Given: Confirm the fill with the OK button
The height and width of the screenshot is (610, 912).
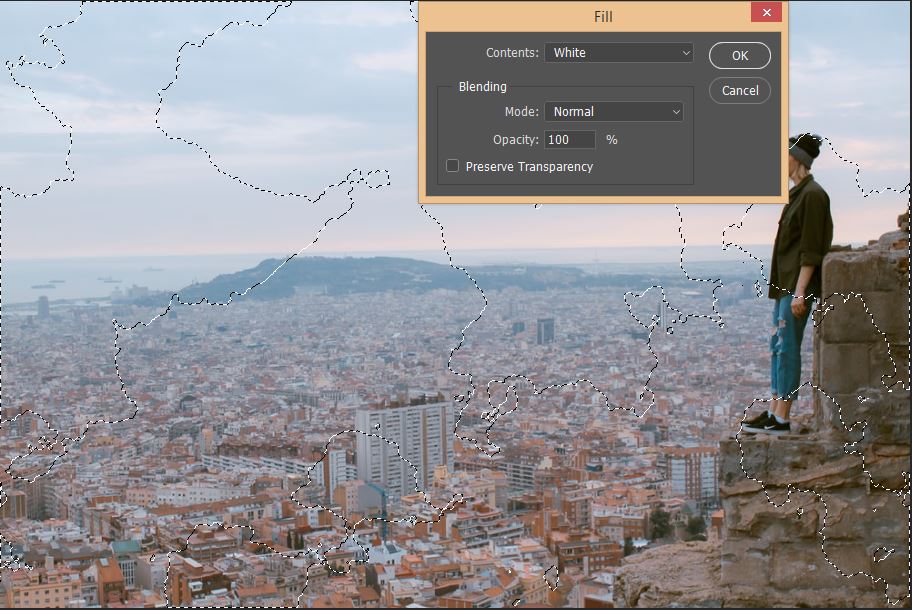Looking at the screenshot, I should (x=740, y=55).
